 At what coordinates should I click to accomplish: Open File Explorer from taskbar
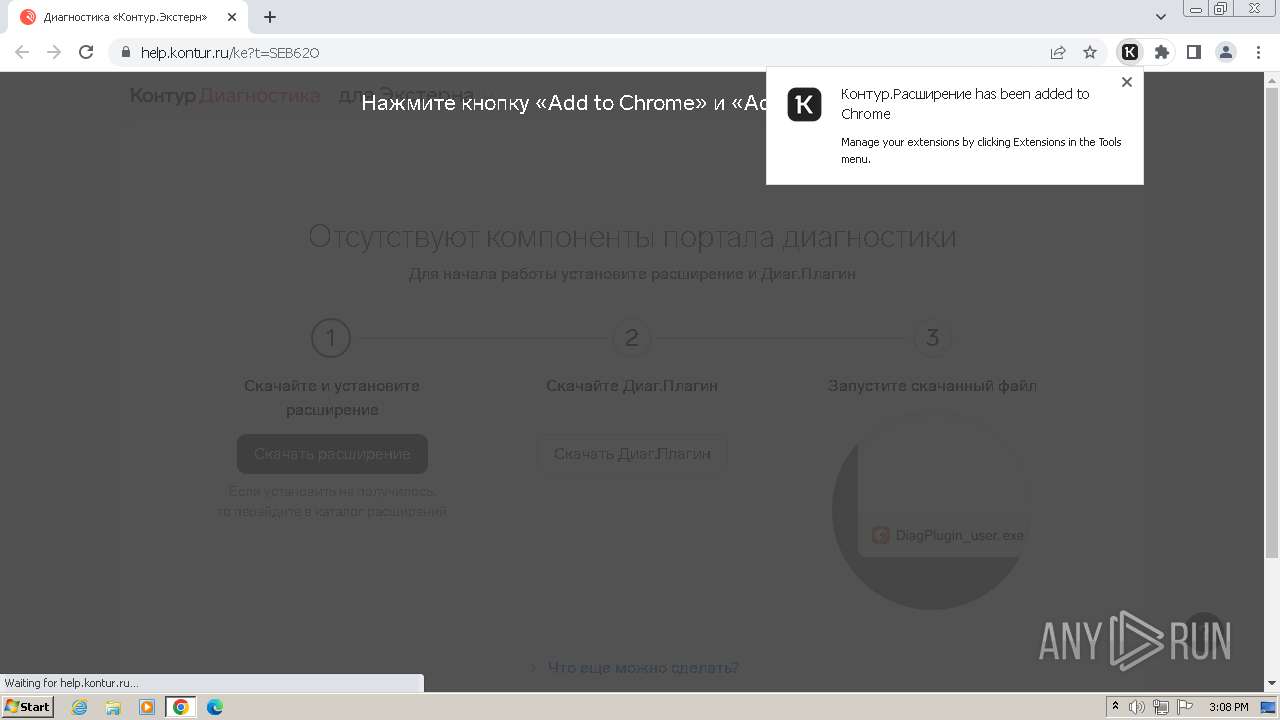(x=113, y=707)
